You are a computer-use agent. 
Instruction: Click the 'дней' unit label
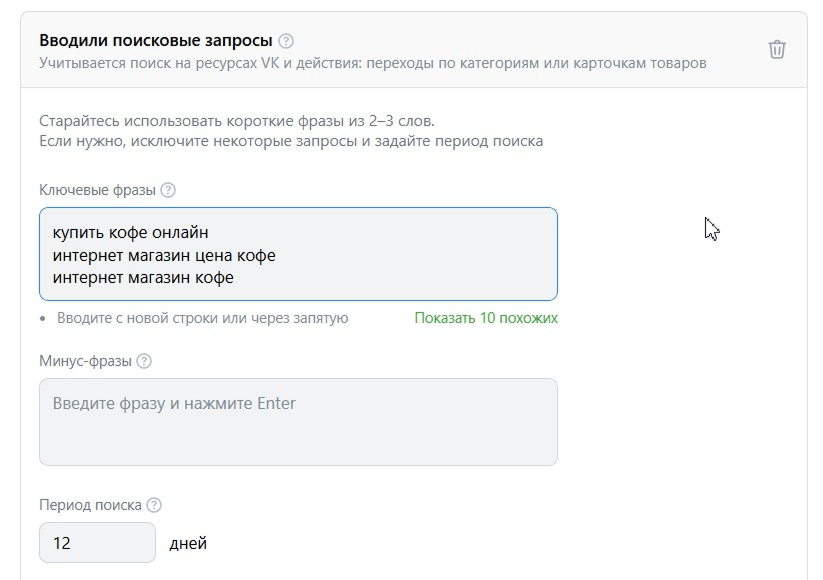[190, 543]
